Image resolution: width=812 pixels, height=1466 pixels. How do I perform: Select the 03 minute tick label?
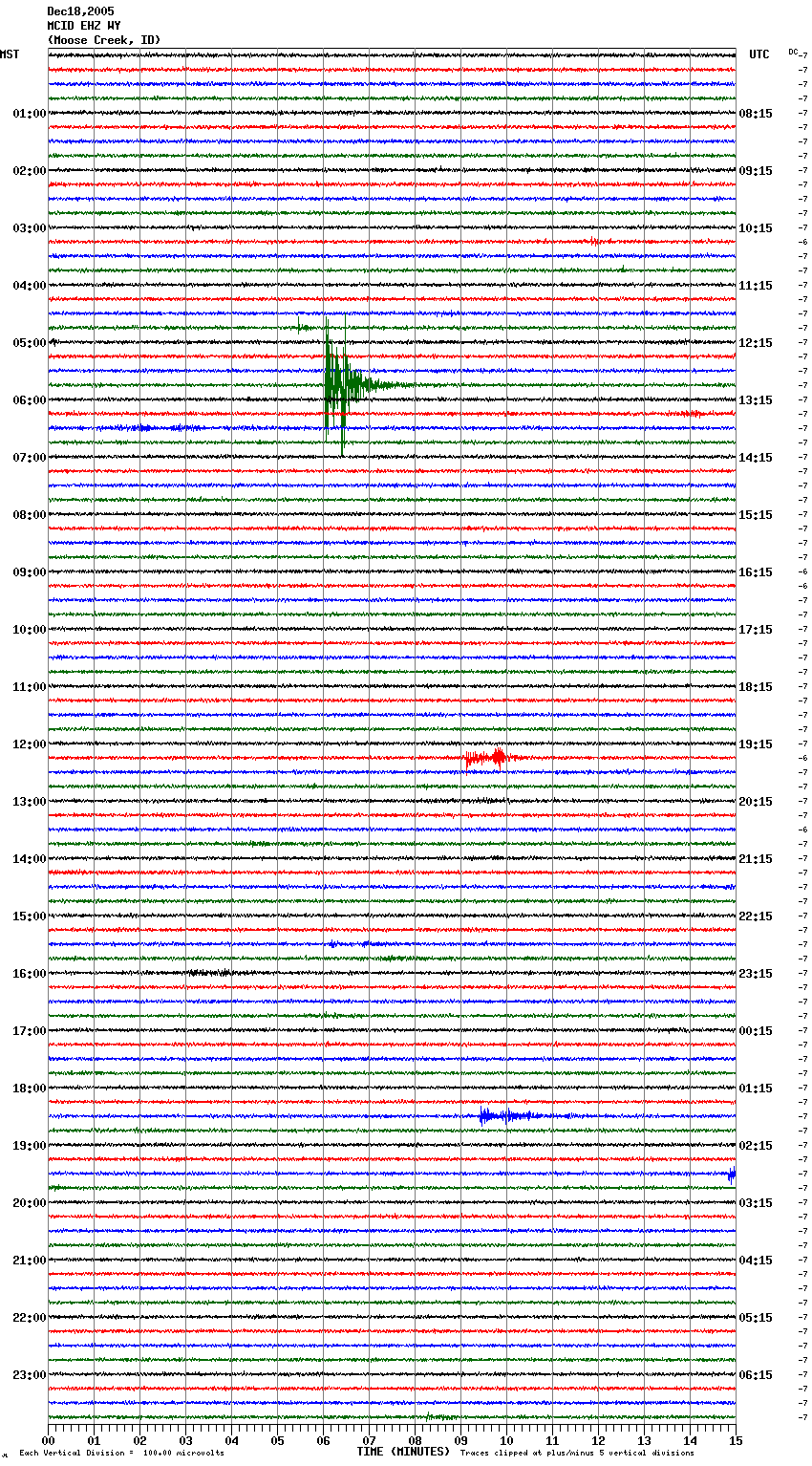click(185, 1440)
